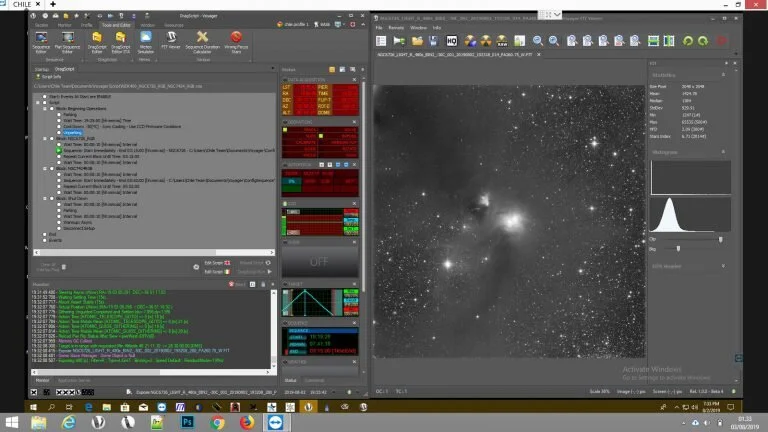Collapse the Block Shut Down node
The image size is (768, 432).
click(45, 198)
